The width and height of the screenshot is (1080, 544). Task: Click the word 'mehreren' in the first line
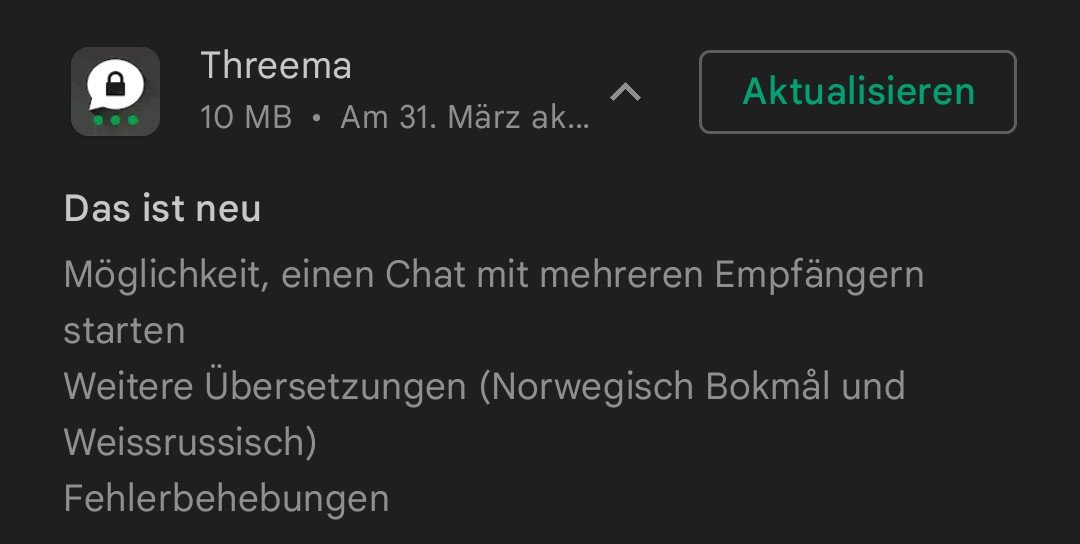pyautogui.click(x=621, y=275)
